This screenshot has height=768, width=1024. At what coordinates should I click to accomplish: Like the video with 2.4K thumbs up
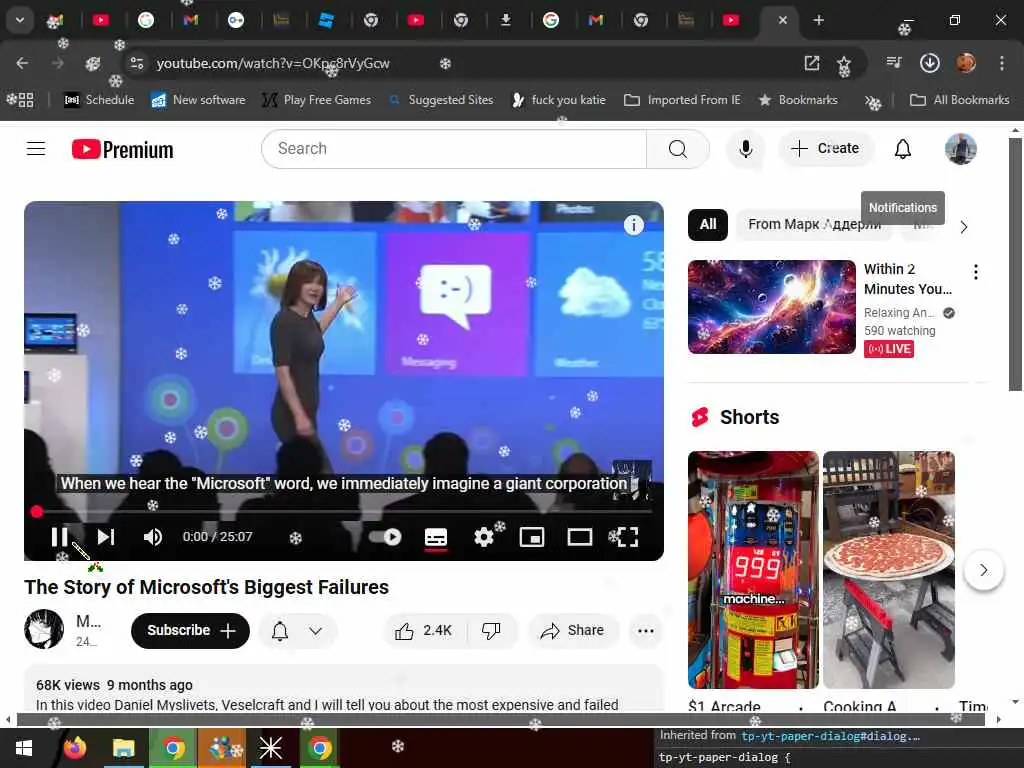point(423,631)
